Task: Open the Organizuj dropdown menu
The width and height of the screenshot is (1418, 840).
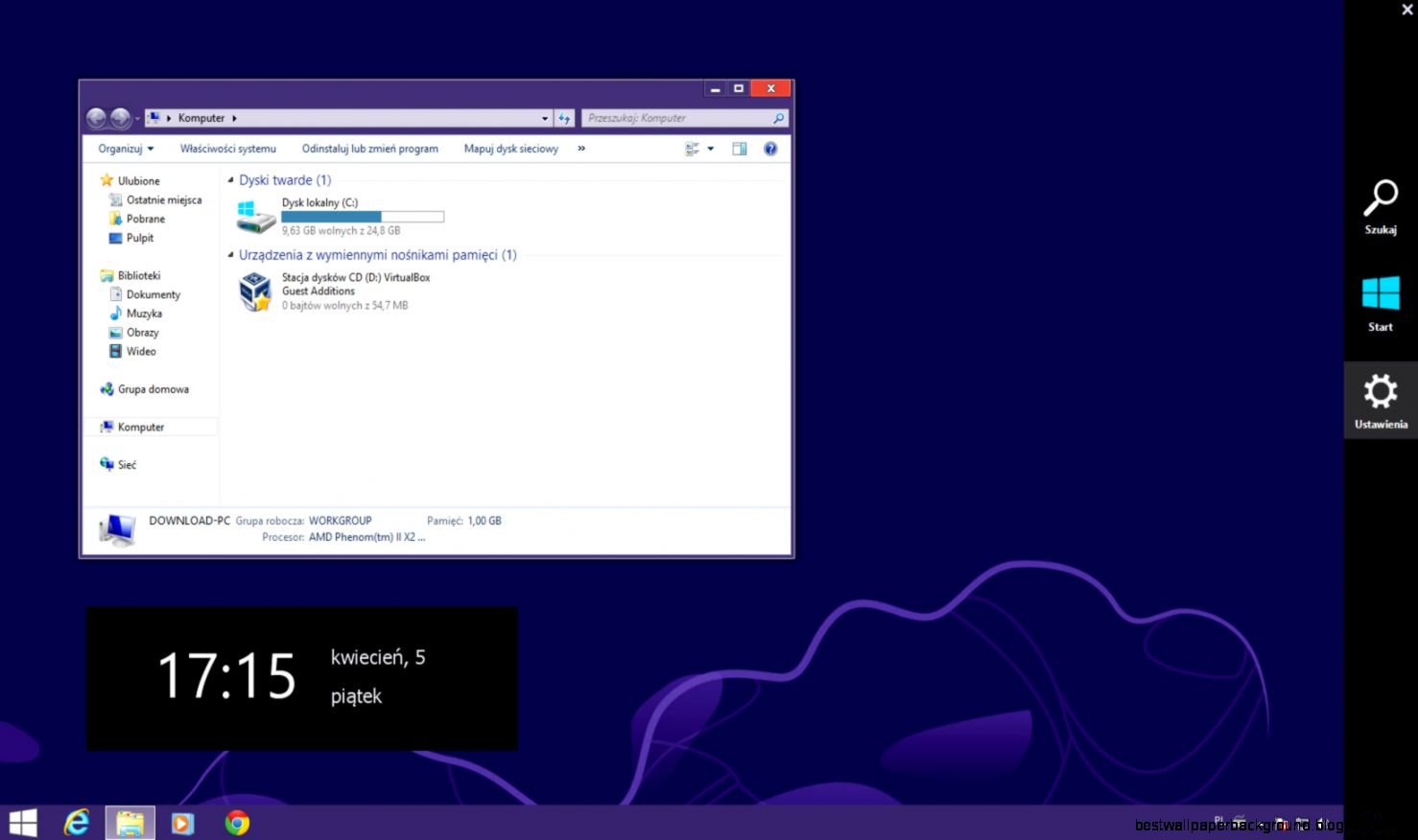Action: [126, 149]
